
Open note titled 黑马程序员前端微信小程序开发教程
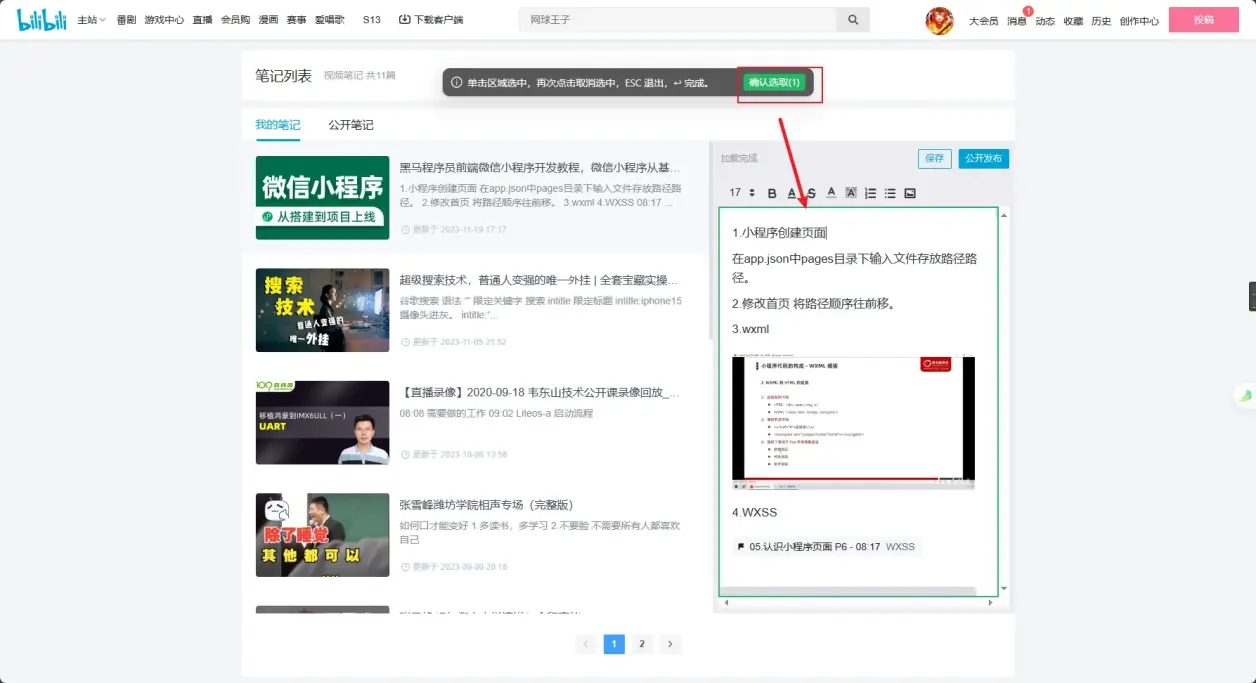click(541, 168)
